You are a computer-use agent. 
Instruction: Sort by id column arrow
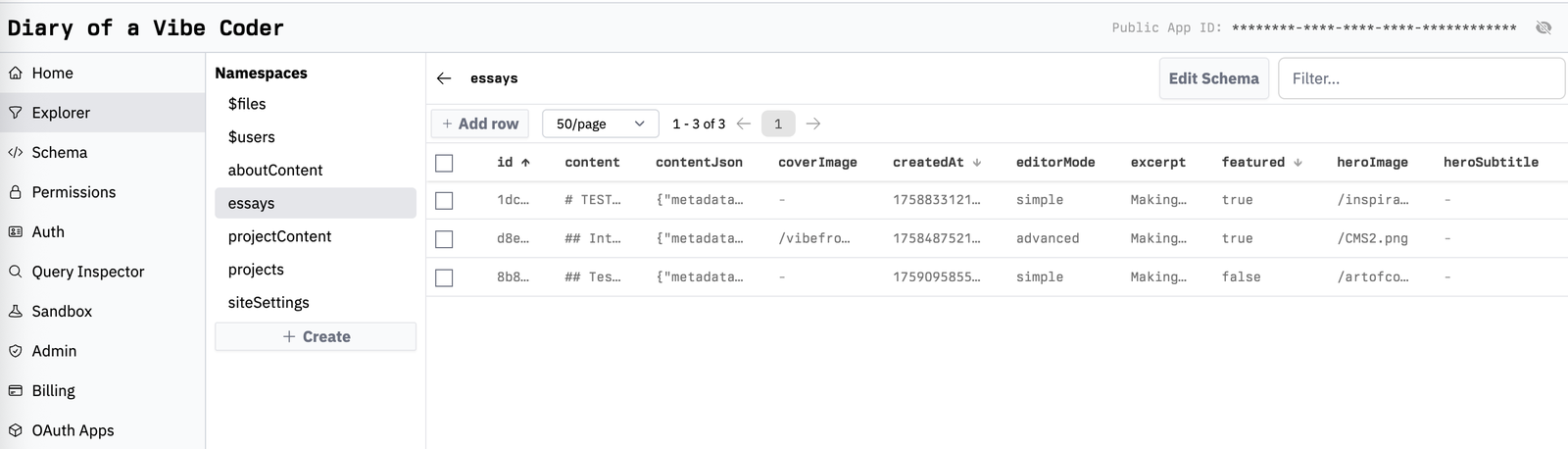525,163
